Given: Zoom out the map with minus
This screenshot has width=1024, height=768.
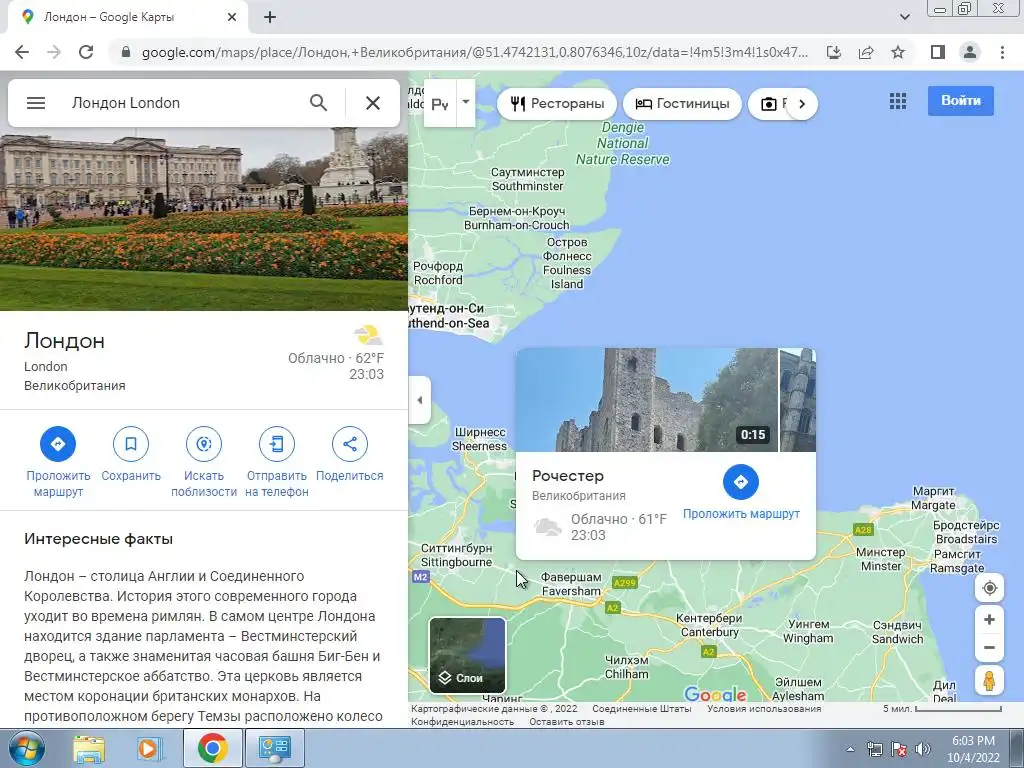Looking at the screenshot, I should pos(989,648).
